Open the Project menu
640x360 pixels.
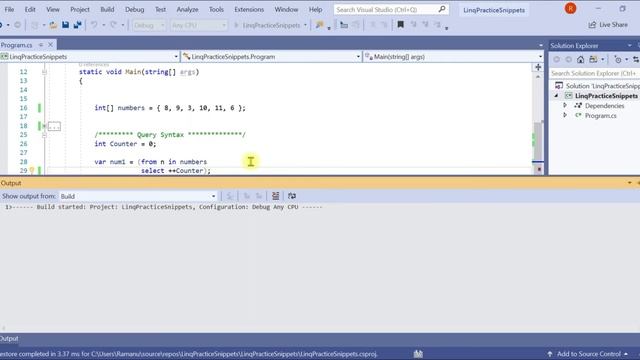point(80,9)
